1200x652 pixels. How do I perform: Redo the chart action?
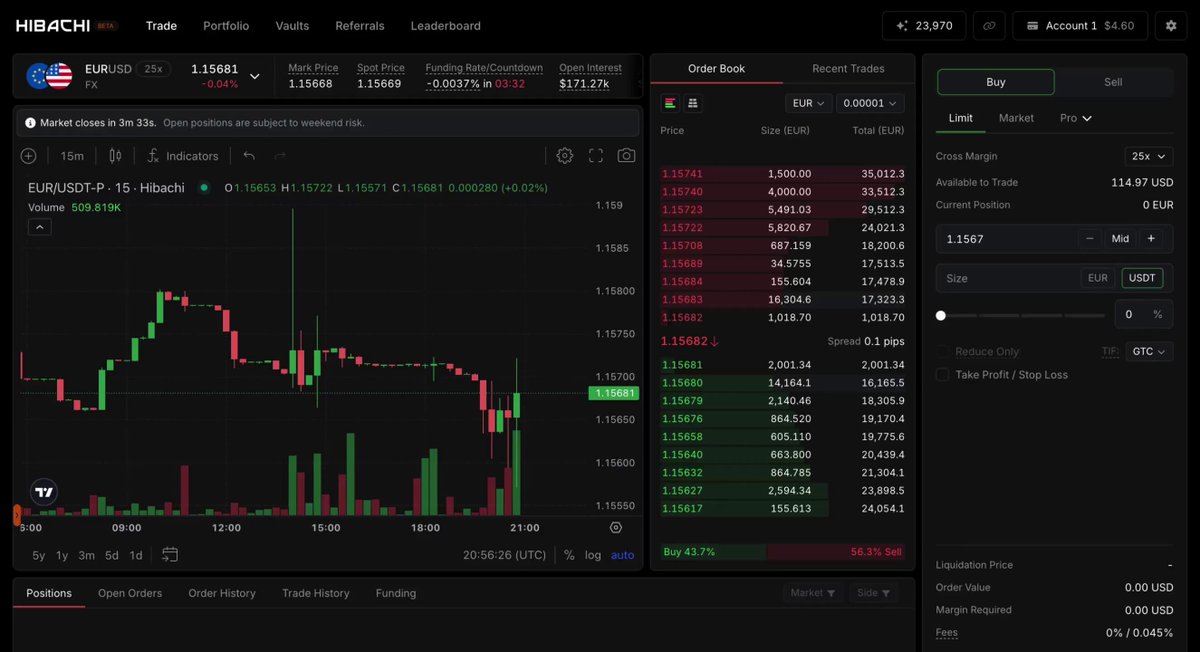click(x=280, y=156)
